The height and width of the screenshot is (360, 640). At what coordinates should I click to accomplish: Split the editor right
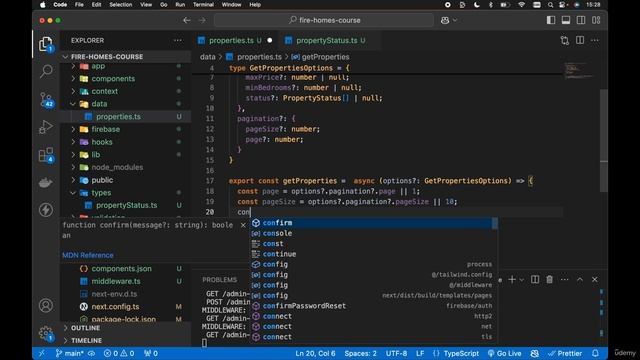coord(580,40)
